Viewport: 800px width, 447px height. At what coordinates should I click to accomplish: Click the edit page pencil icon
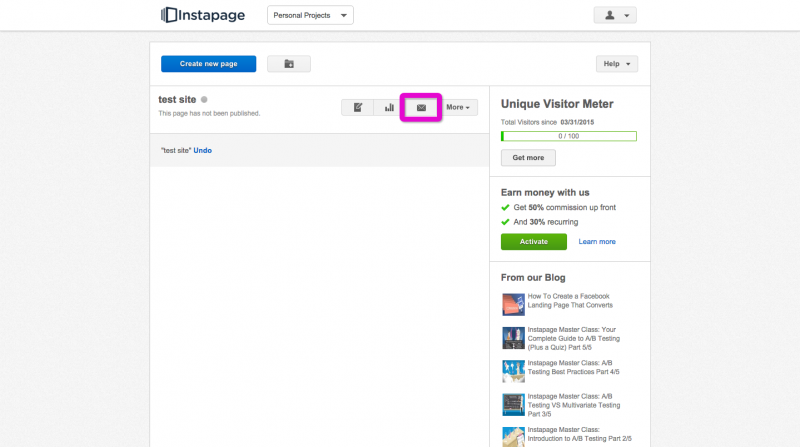[x=358, y=107]
